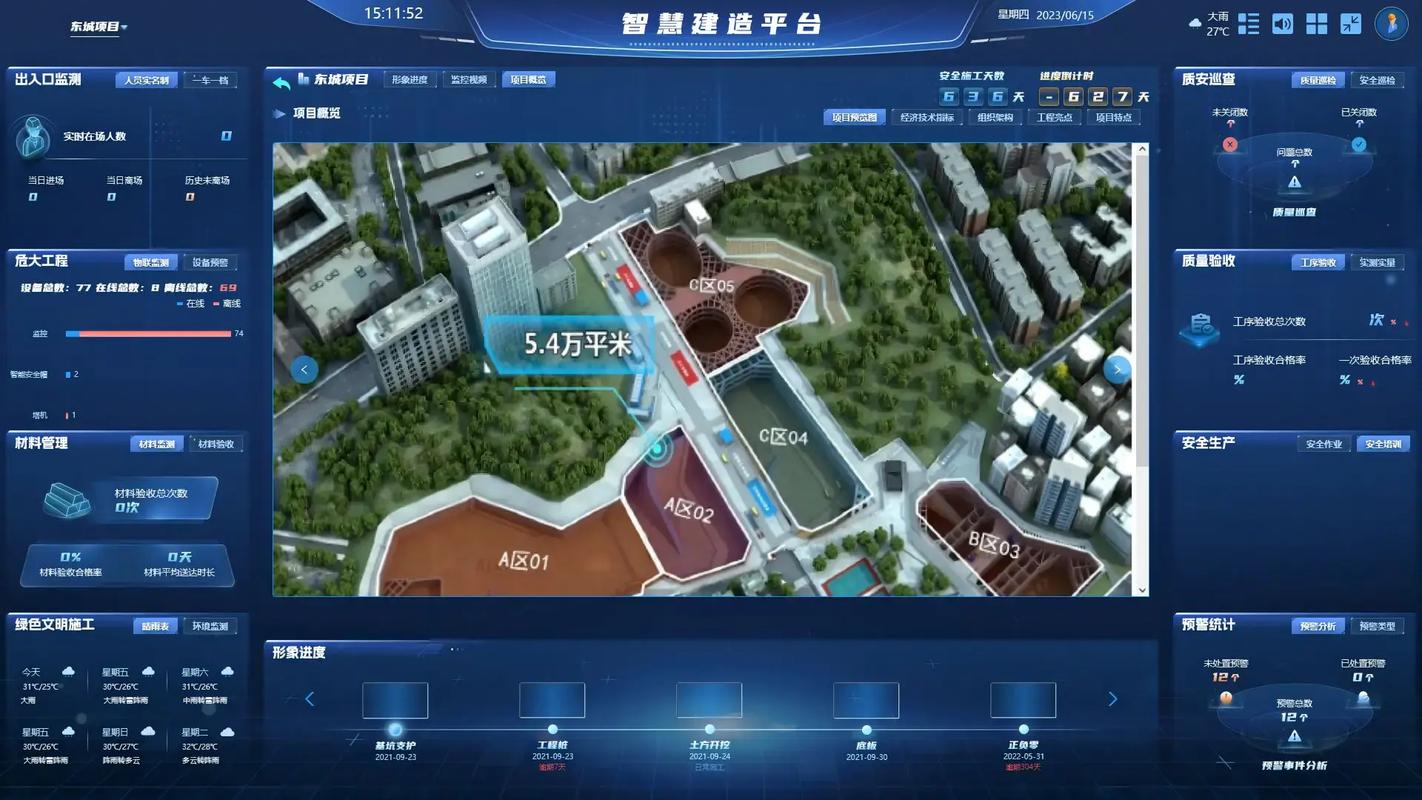Click the exit fullscreen icon in header
Viewport: 1422px width, 800px height.
pos(1352,23)
